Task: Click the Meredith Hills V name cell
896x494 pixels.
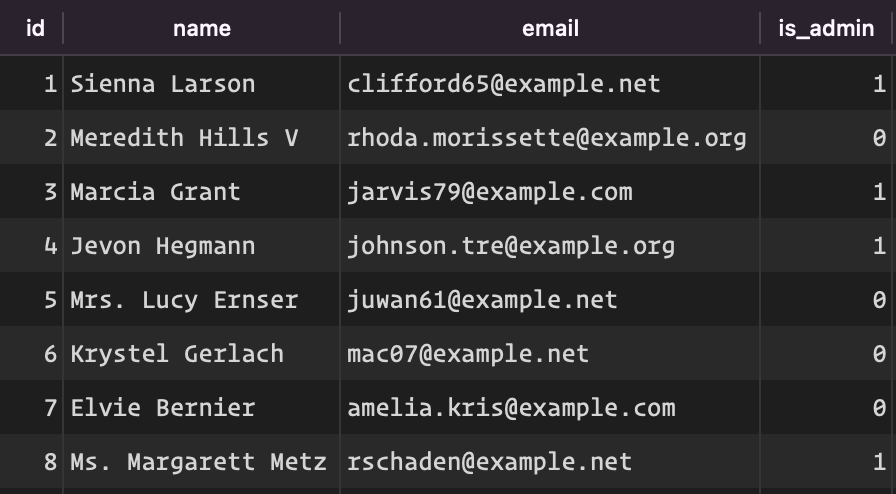Action: (x=201, y=137)
